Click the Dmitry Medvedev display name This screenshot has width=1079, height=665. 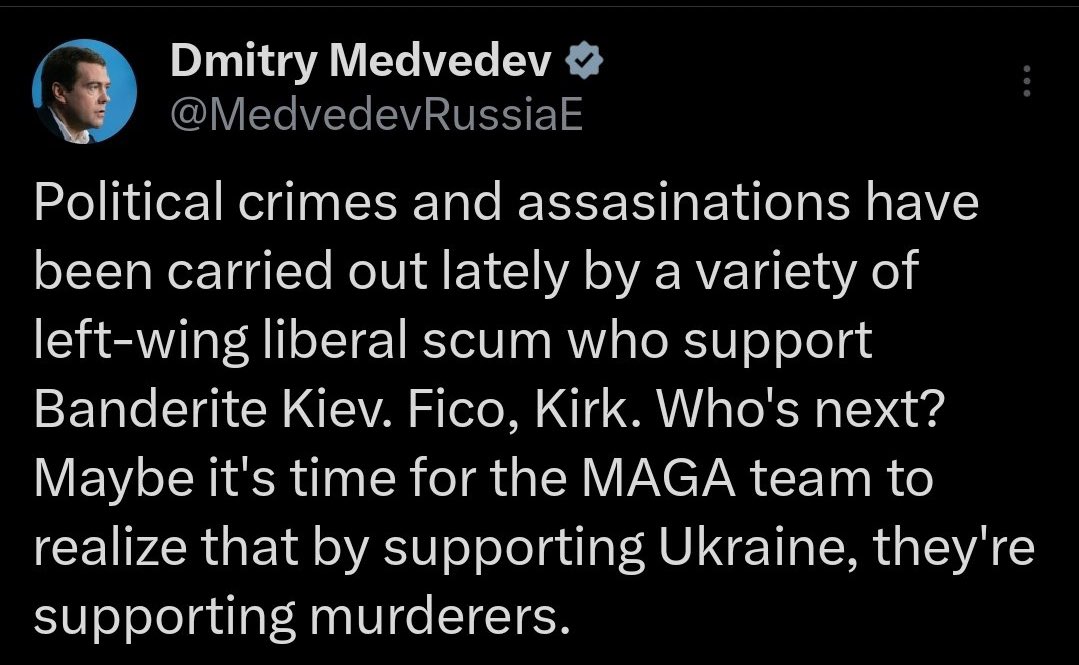[x=361, y=61]
